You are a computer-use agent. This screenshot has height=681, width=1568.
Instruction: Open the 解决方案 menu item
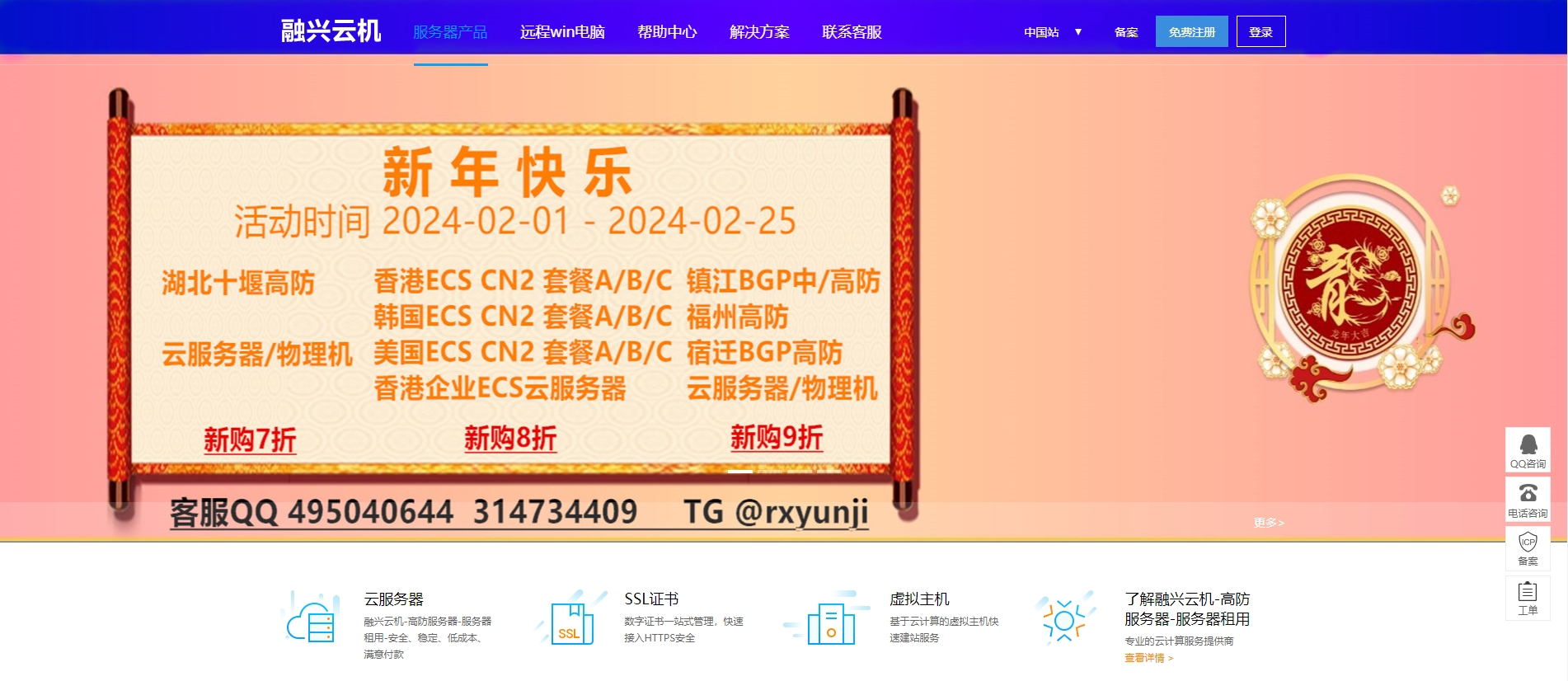759,32
